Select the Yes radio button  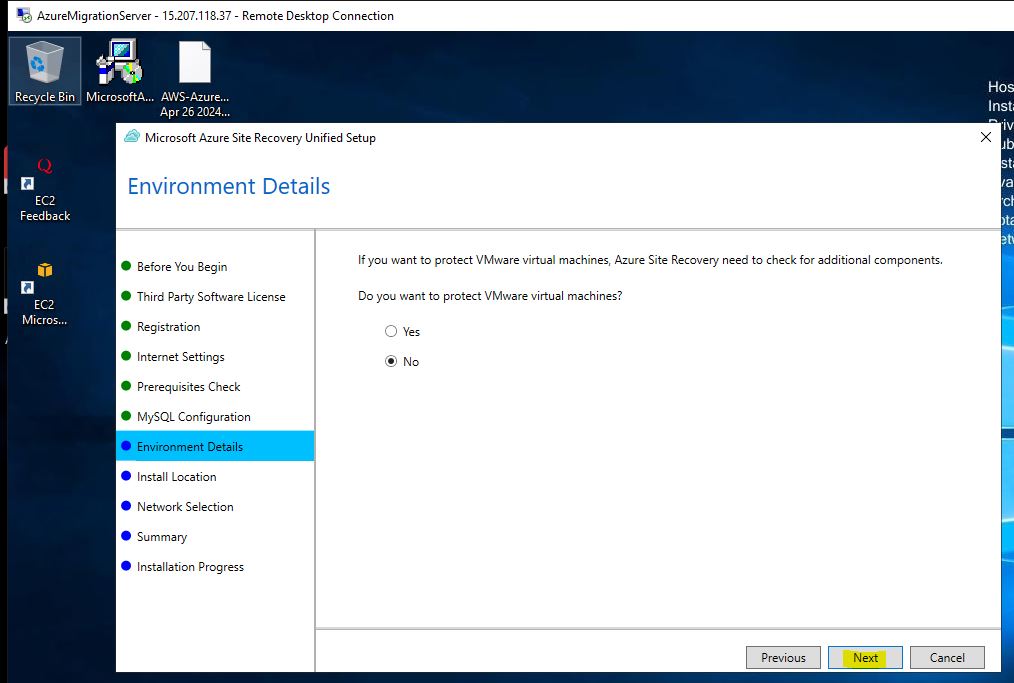click(x=391, y=332)
